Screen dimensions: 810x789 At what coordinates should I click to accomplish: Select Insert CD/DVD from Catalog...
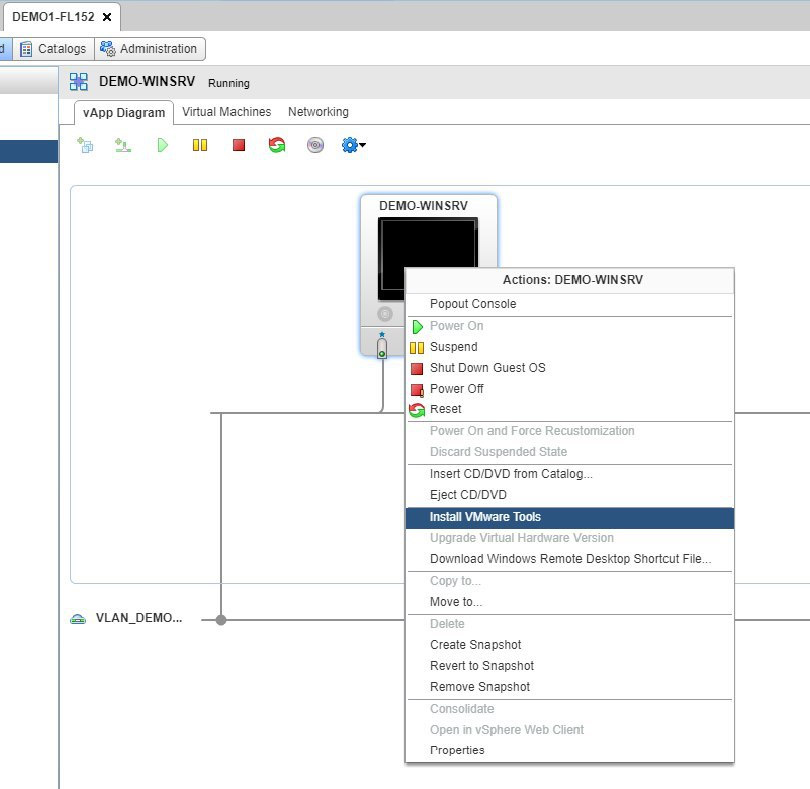[x=570, y=474]
